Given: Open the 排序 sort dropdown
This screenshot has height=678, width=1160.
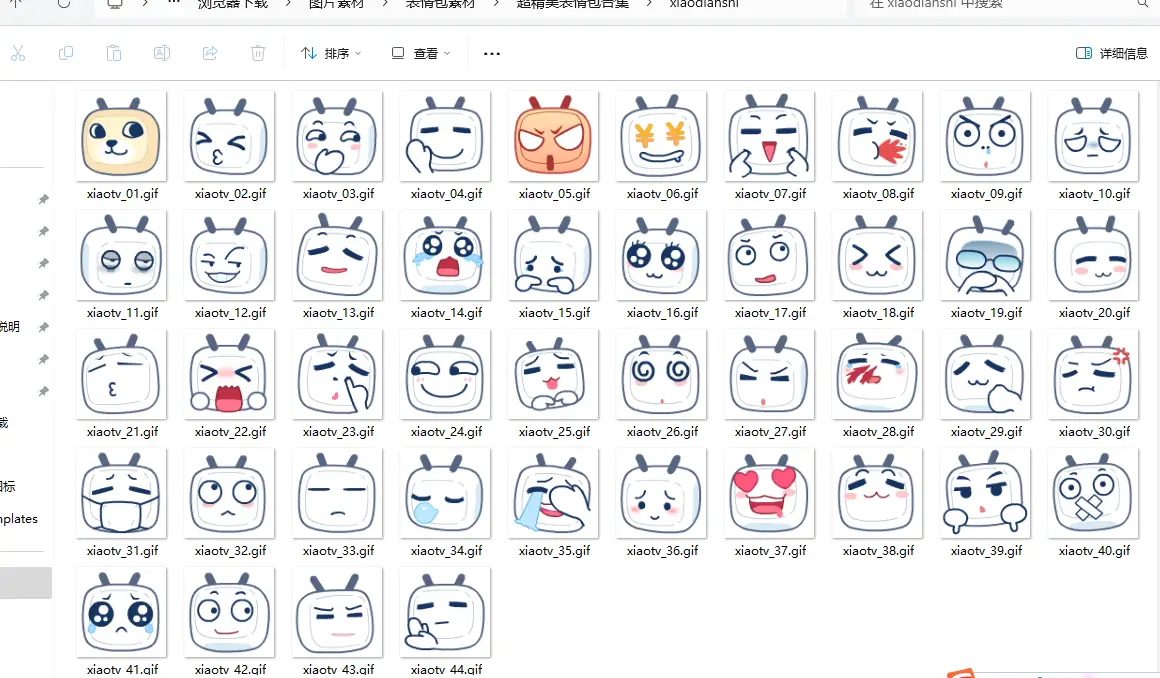Looking at the screenshot, I should [x=331, y=53].
